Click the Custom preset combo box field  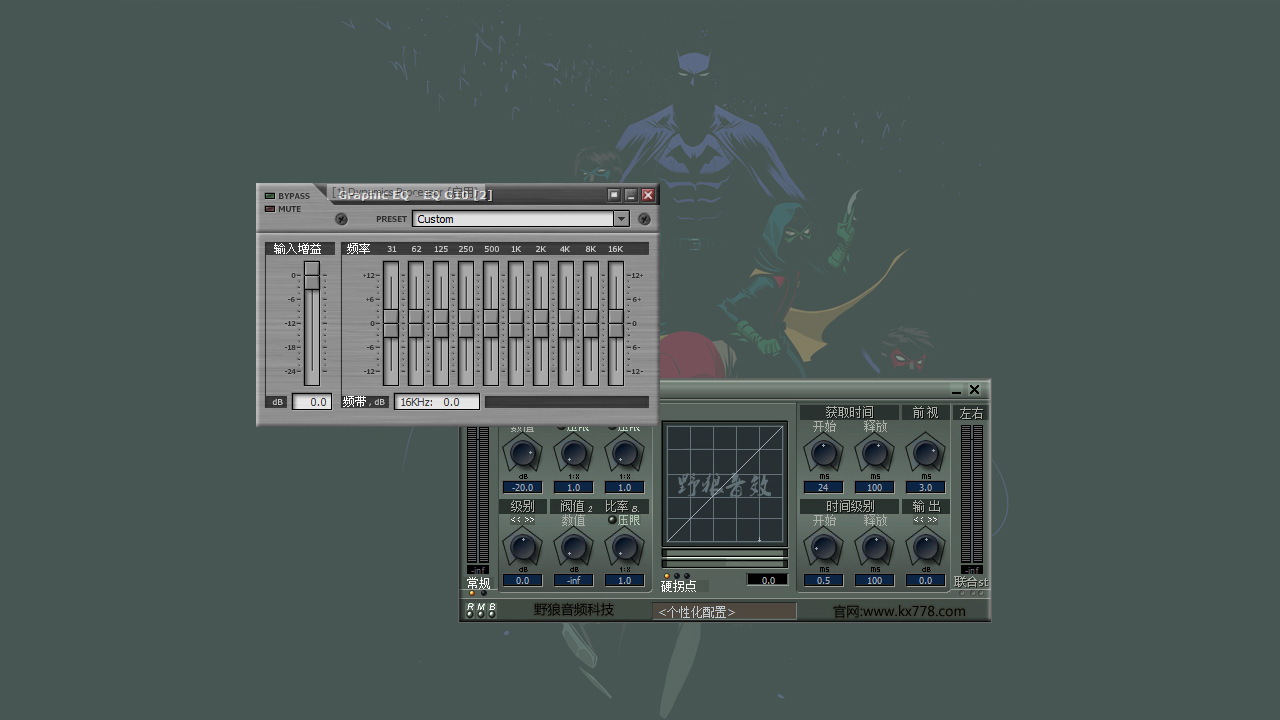[x=512, y=219]
